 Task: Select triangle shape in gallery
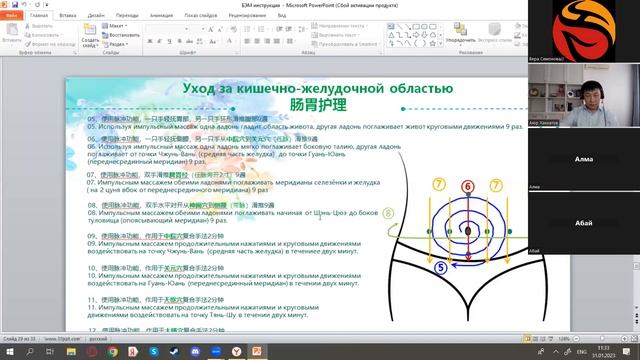coord(391,35)
